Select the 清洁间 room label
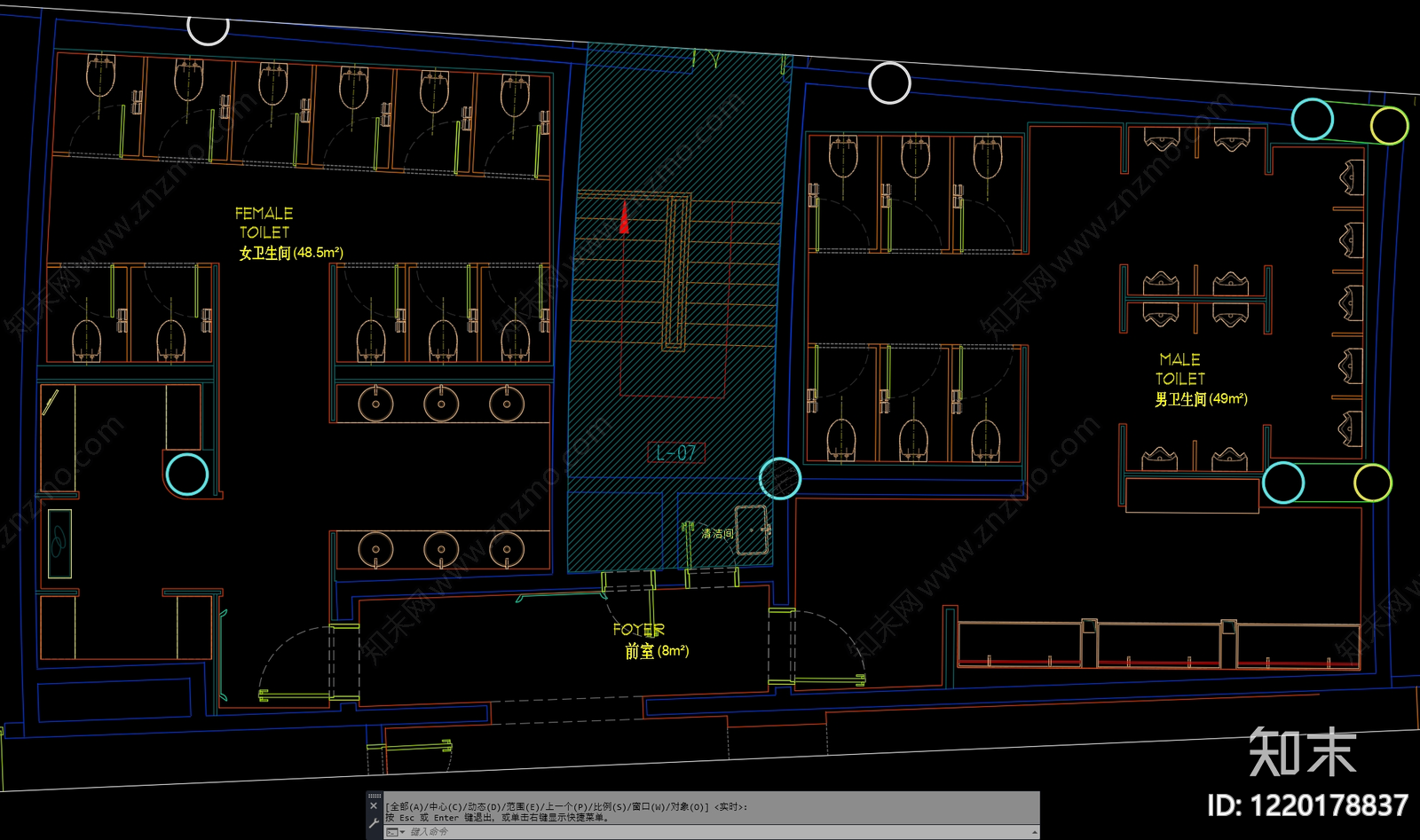This screenshot has height=840, width=1420. click(717, 533)
